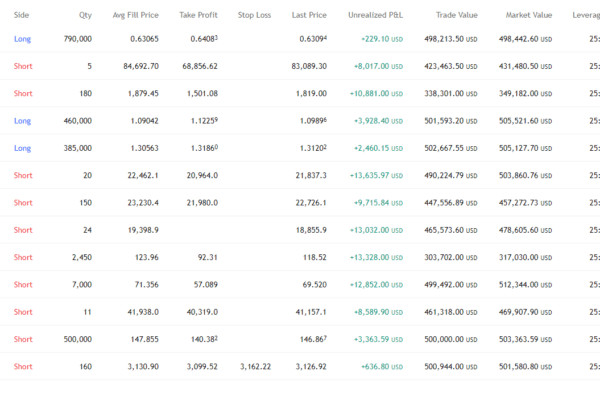600x400 pixels.
Task: Select avg fill price 84,692.70
Action: click(141, 66)
